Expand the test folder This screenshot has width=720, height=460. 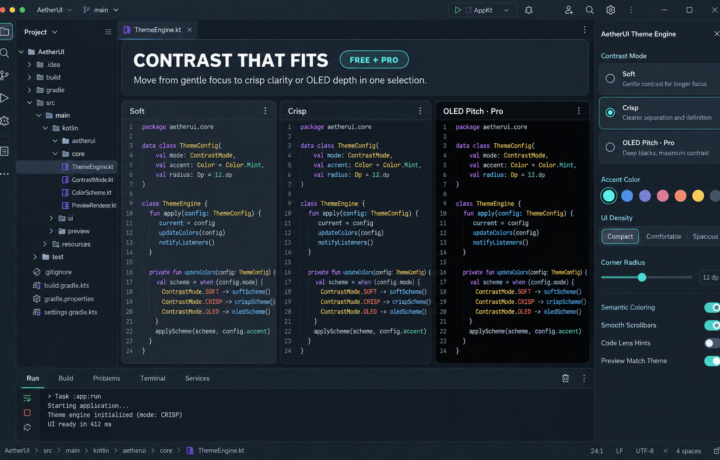coord(35,257)
